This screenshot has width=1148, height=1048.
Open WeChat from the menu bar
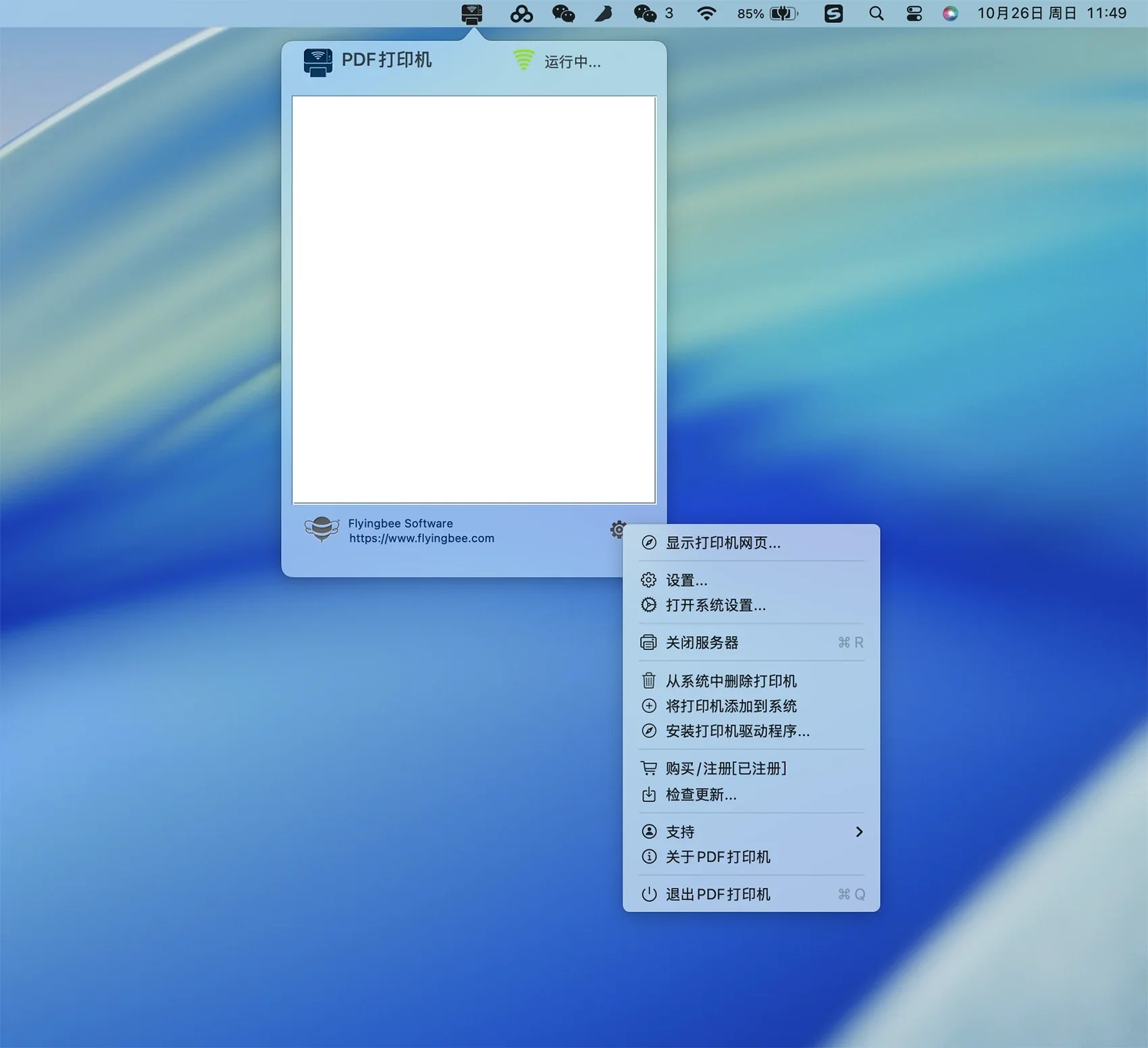[x=563, y=14]
